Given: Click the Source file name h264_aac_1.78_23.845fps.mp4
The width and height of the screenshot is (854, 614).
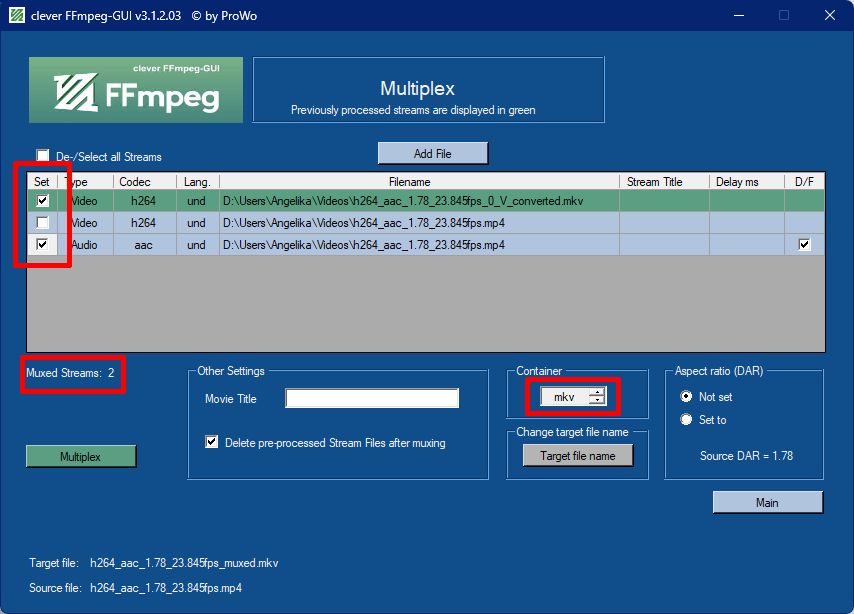Looking at the screenshot, I should pos(166,588).
